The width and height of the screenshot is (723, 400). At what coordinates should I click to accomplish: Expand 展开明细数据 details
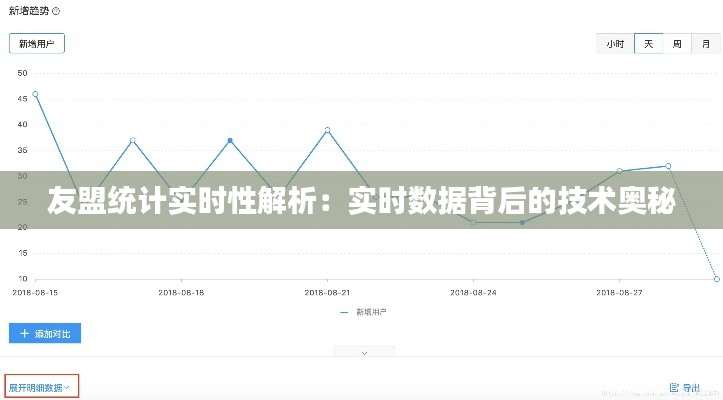41,388
